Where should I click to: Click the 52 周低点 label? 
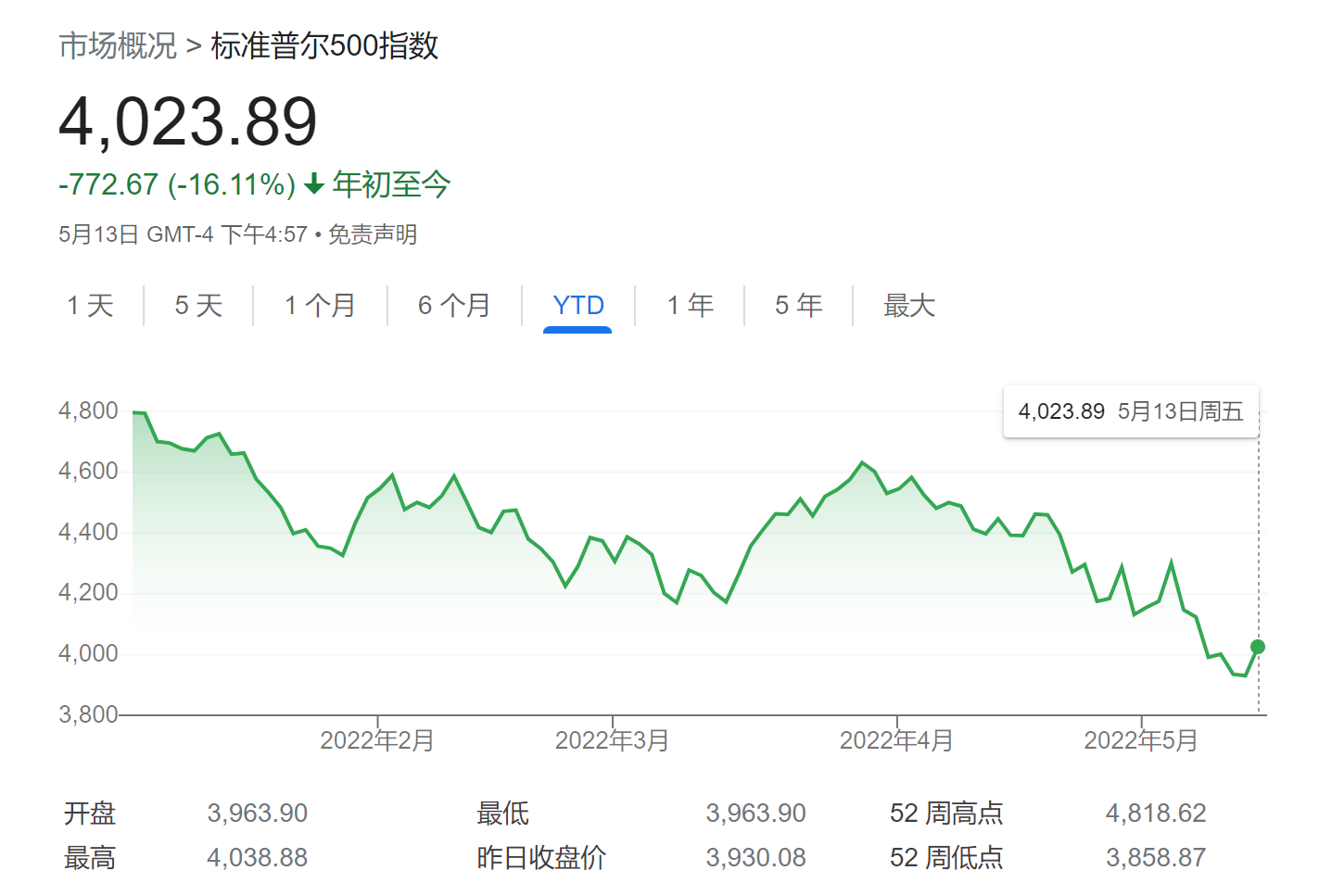click(946, 858)
